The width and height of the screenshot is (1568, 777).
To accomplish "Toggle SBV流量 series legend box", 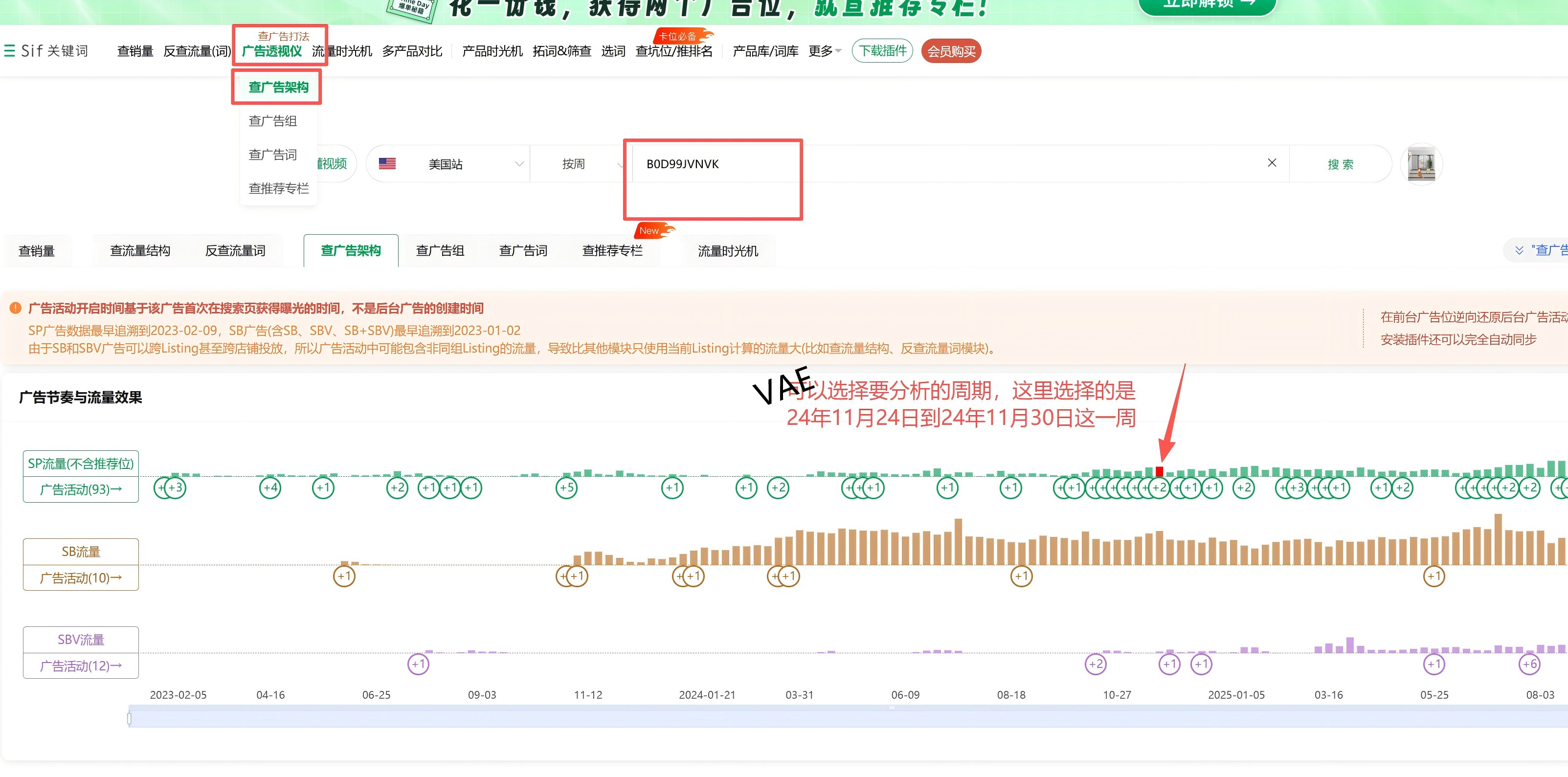I will [x=81, y=640].
